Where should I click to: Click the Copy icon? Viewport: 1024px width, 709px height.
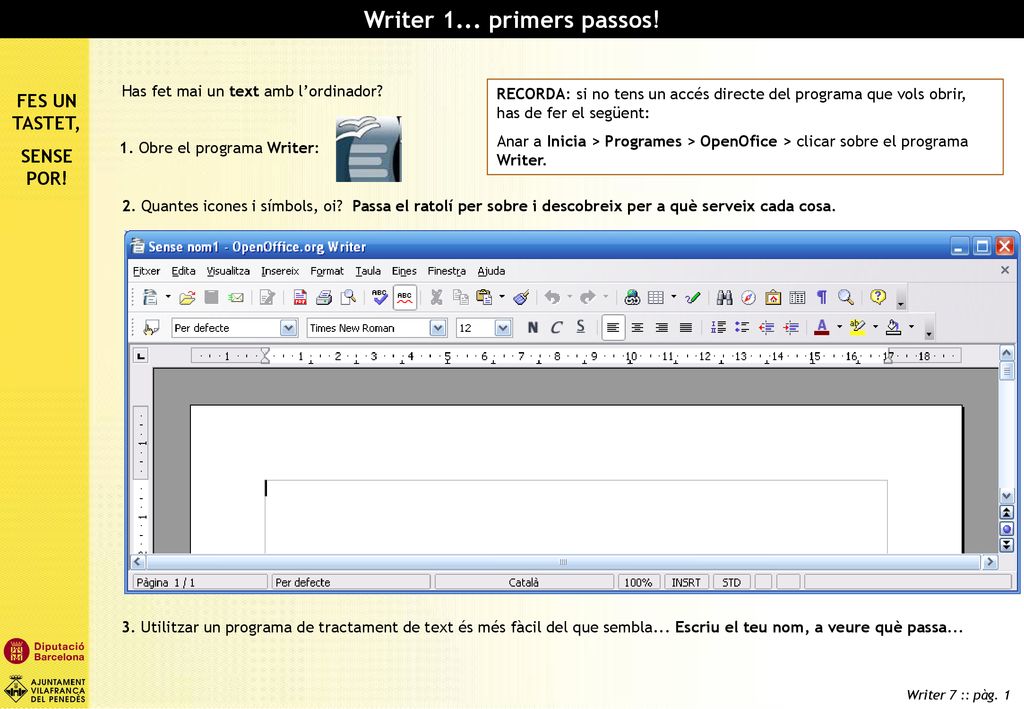(460, 298)
